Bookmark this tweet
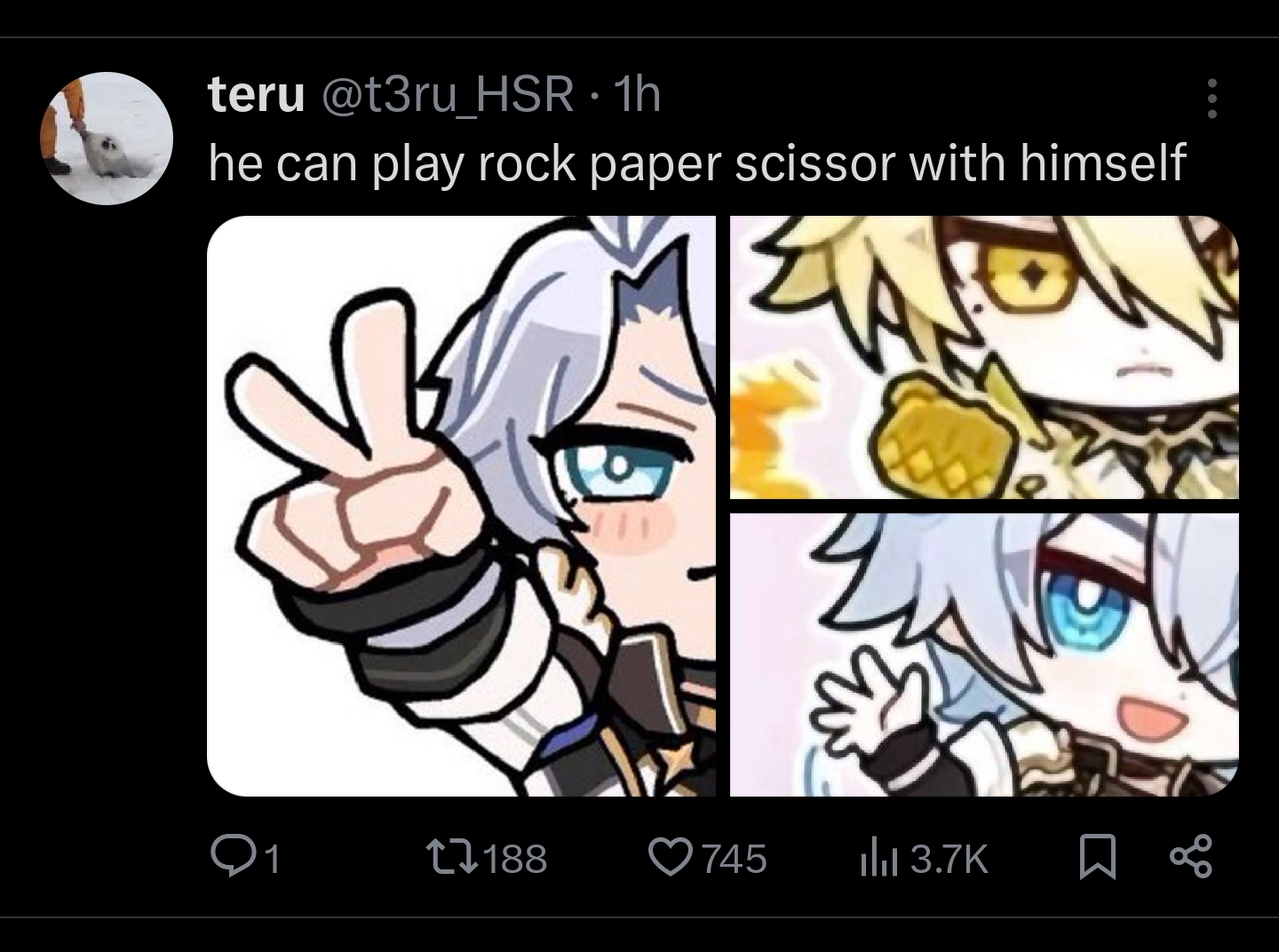The image size is (1279, 952). point(1098,858)
